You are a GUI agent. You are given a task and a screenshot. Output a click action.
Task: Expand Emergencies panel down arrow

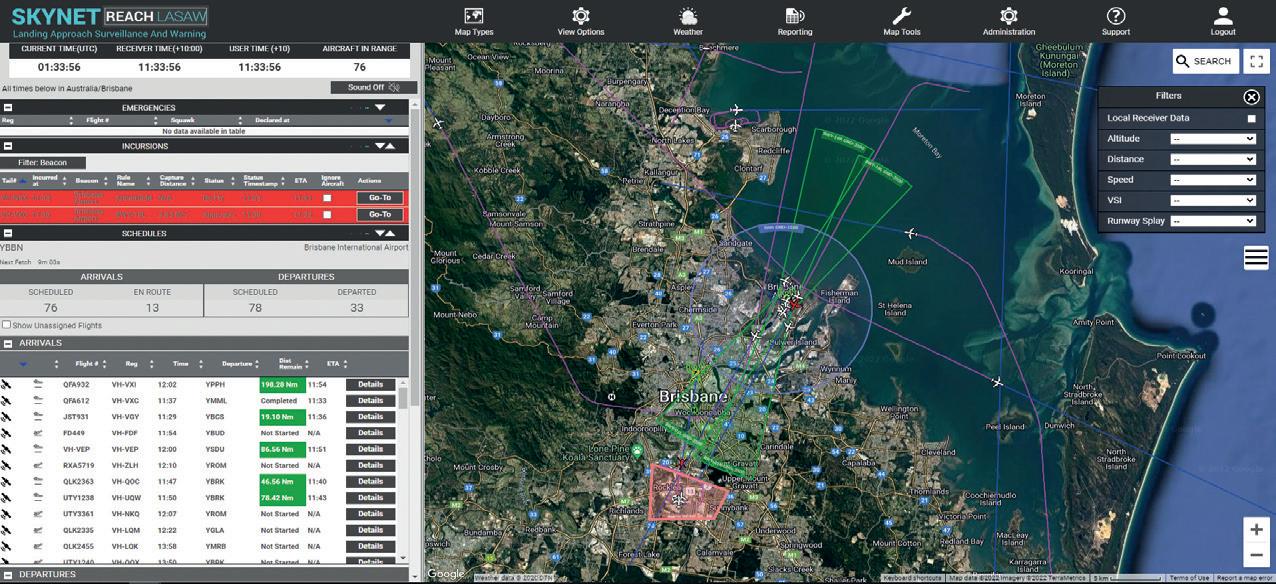[380, 108]
